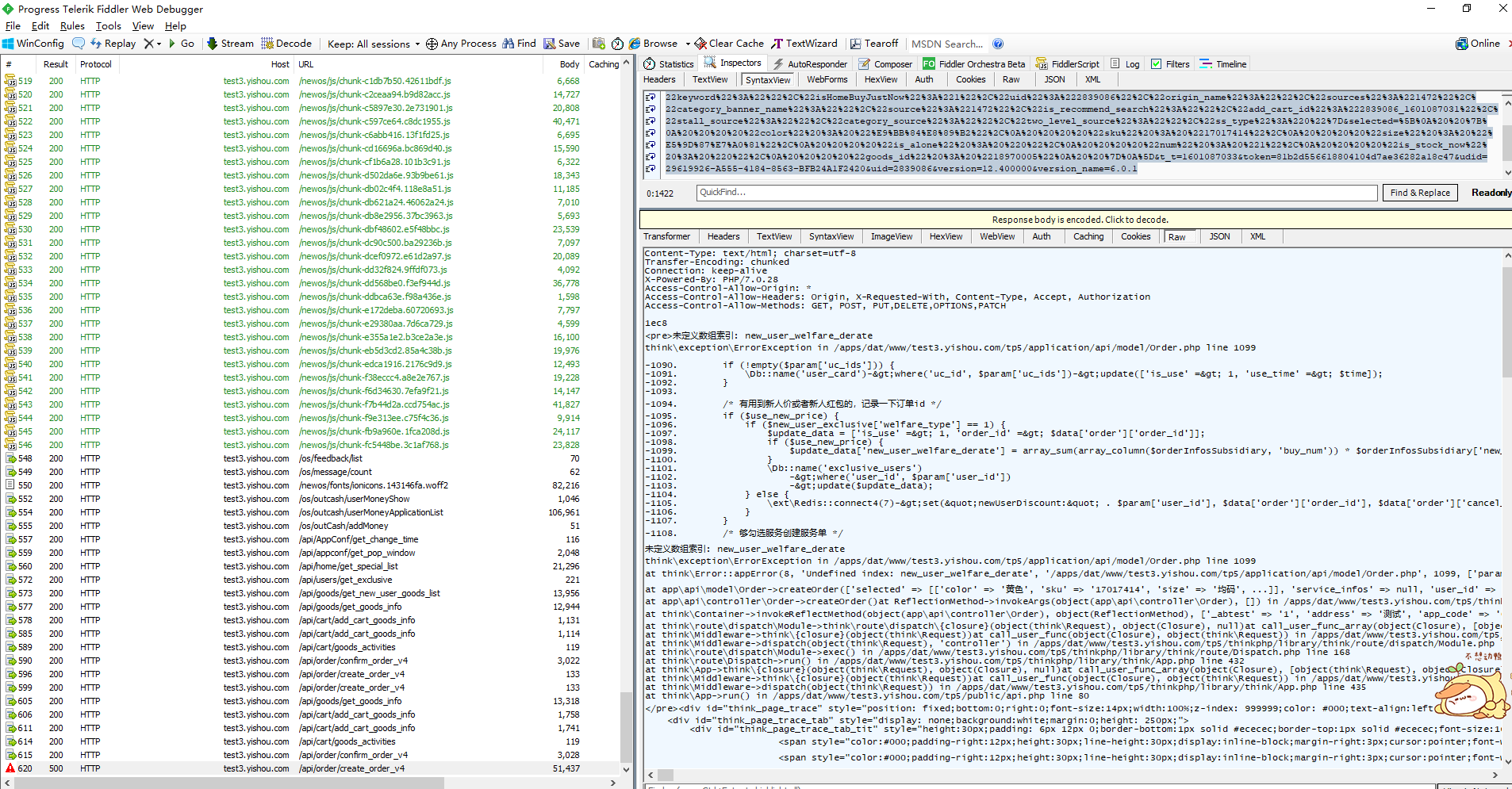Click the Tearoff toolbar button
The height and width of the screenshot is (789, 1512).
click(x=874, y=44)
